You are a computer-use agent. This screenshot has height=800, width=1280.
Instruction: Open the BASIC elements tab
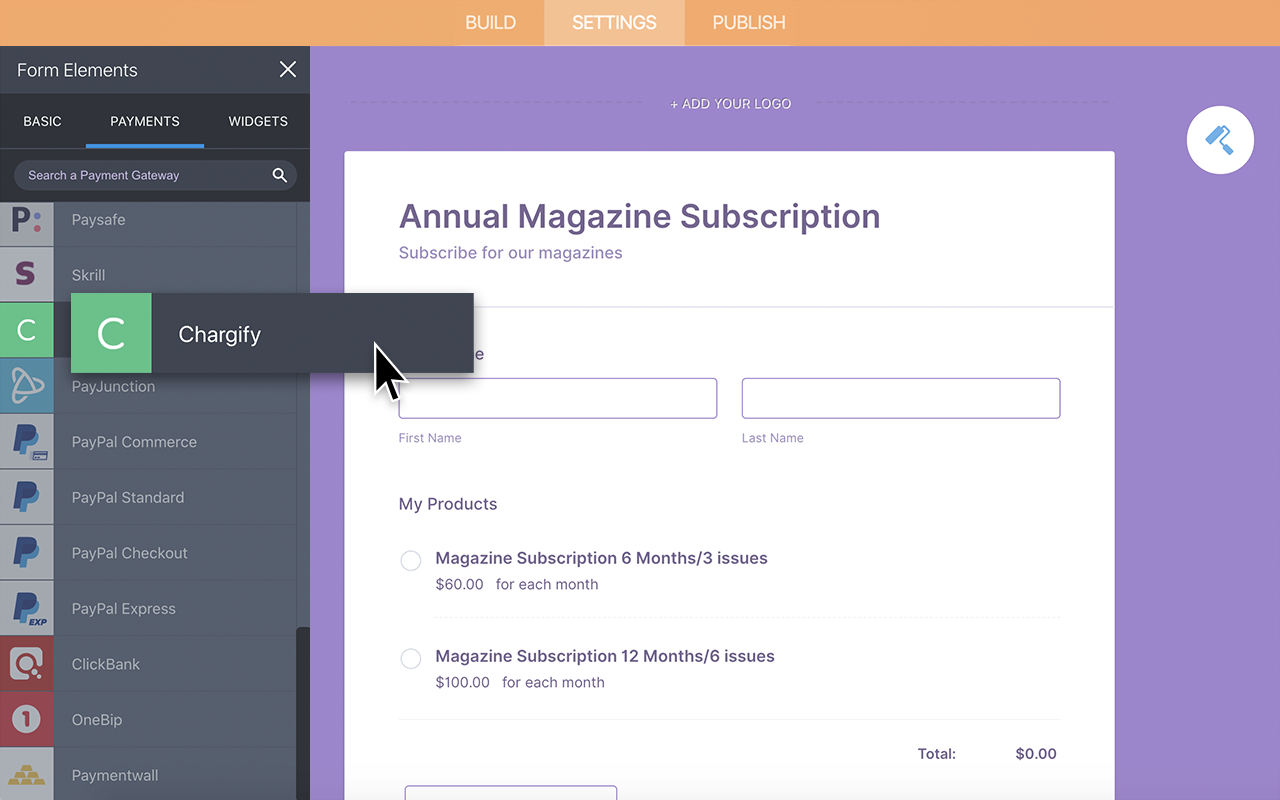tap(43, 121)
